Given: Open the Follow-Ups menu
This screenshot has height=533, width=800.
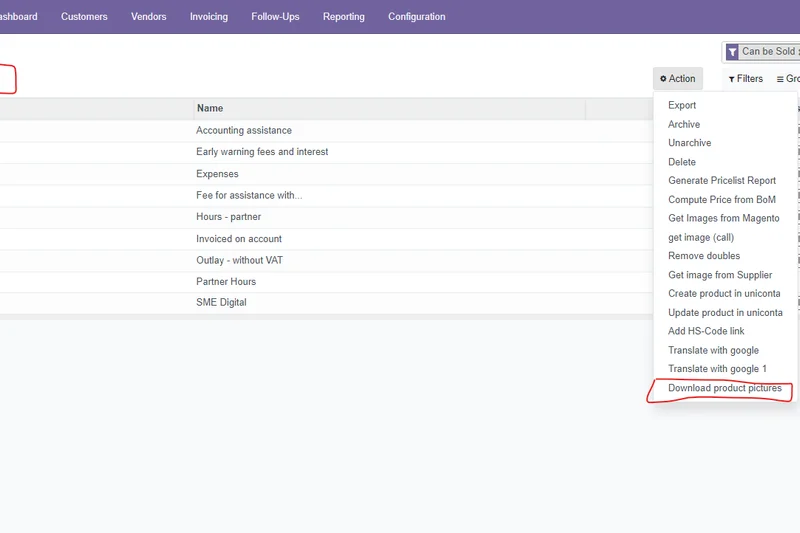Looking at the screenshot, I should 275,16.
